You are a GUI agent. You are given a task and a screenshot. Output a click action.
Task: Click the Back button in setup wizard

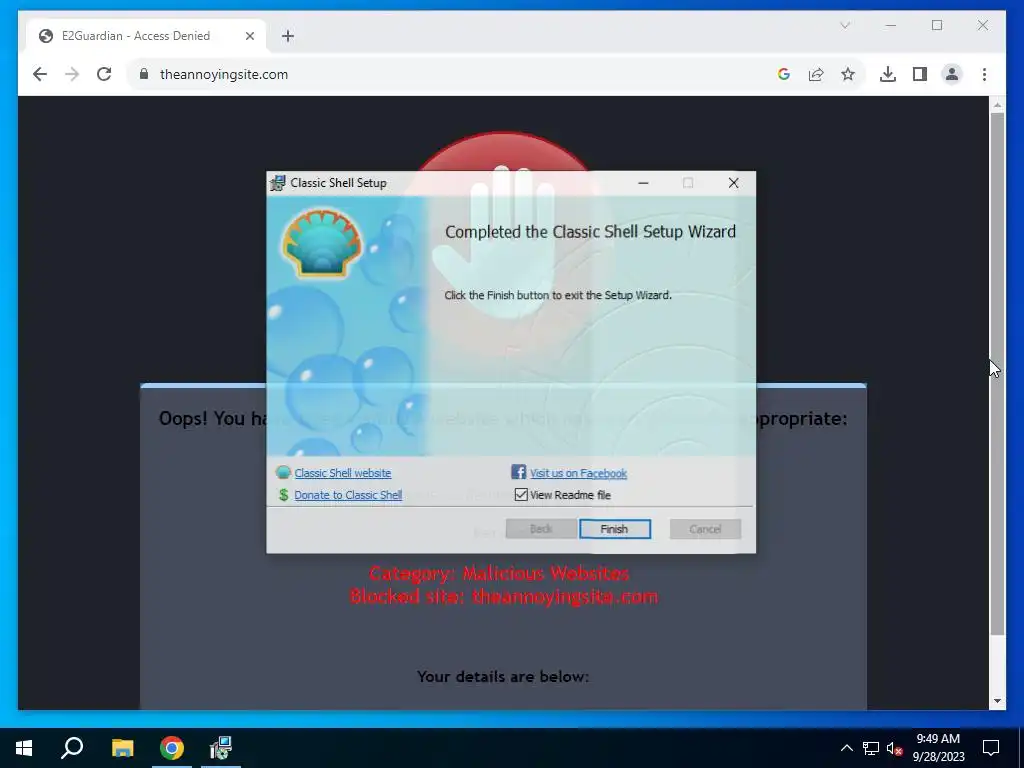[x=541, y=529]
